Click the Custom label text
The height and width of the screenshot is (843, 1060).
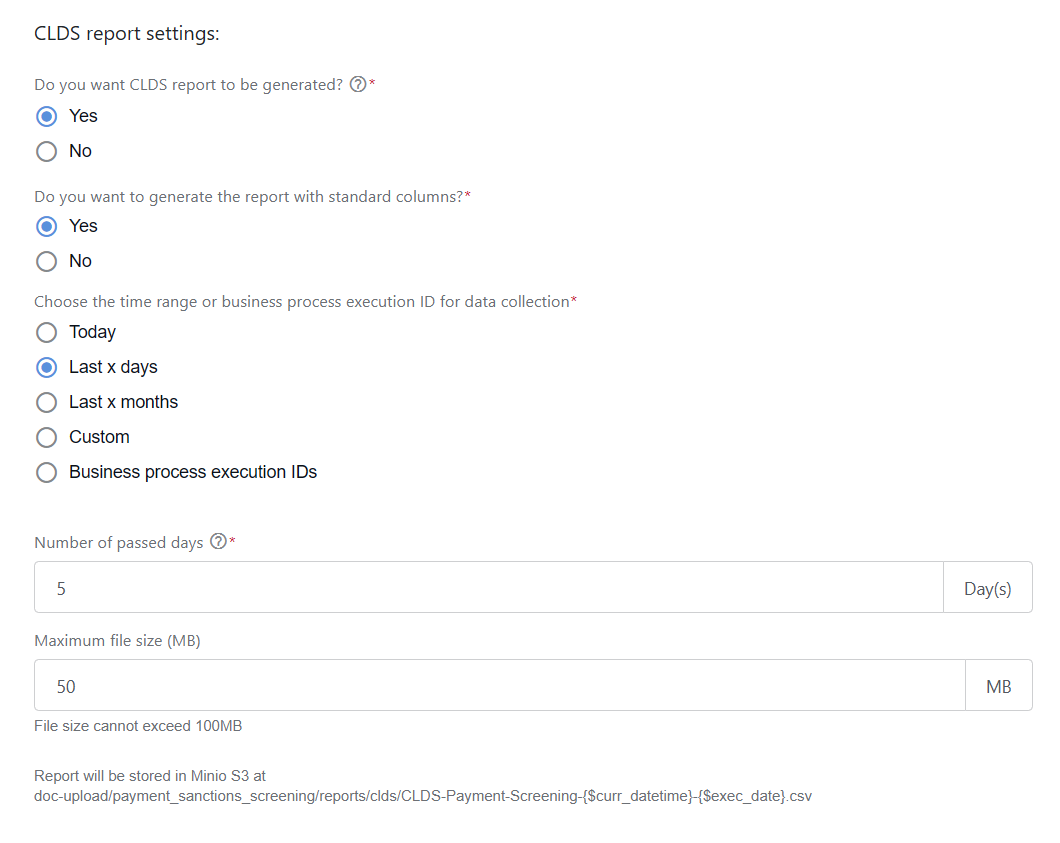coord(99,437)
